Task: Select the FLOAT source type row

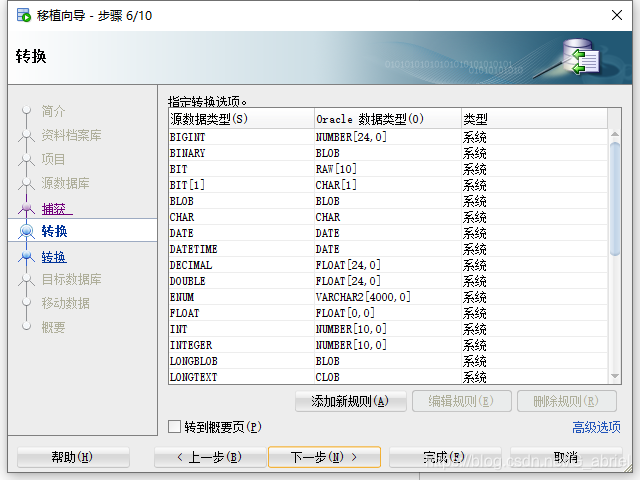Action: coord(388,313)
